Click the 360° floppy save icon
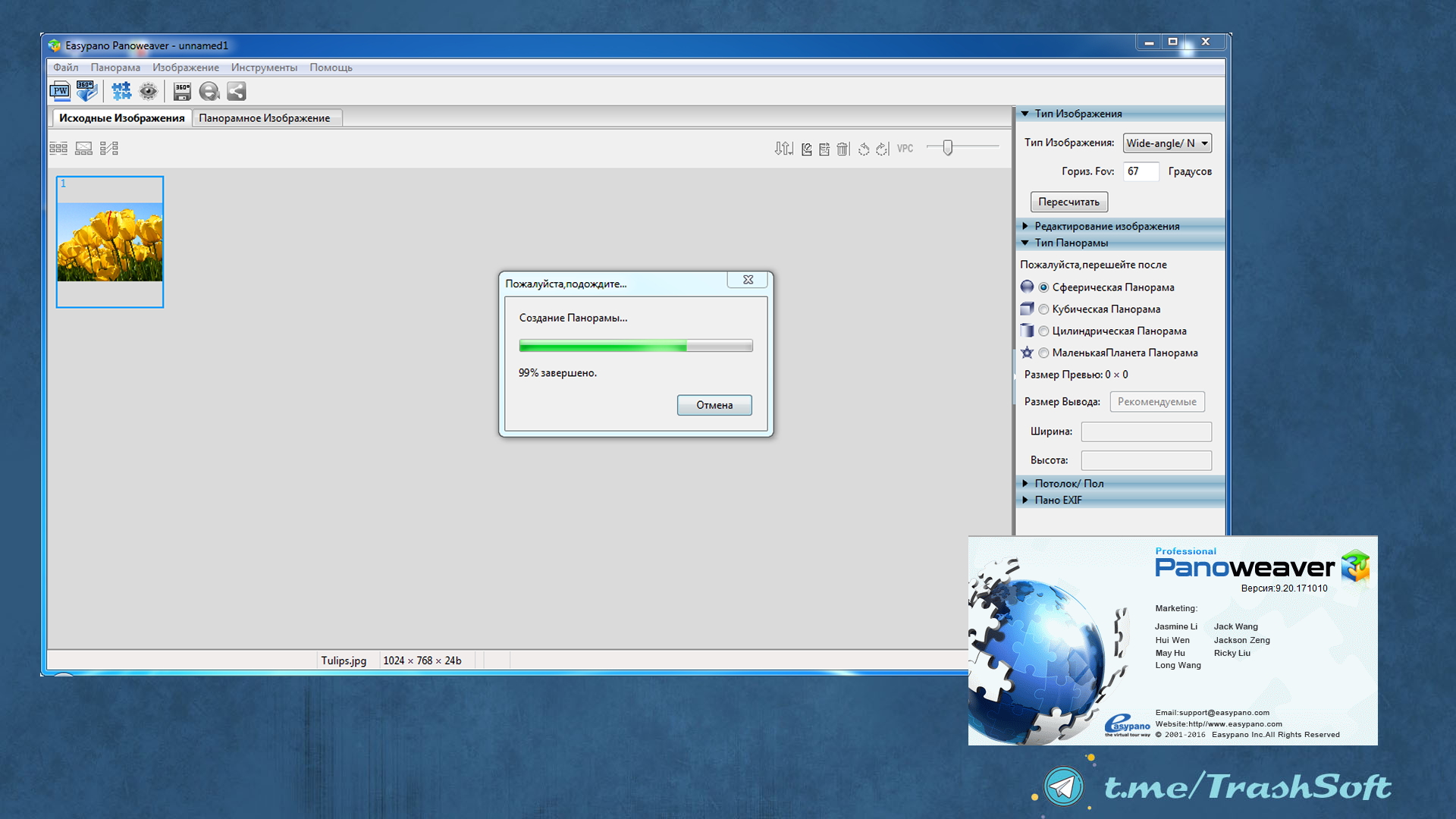 (182, 92)
